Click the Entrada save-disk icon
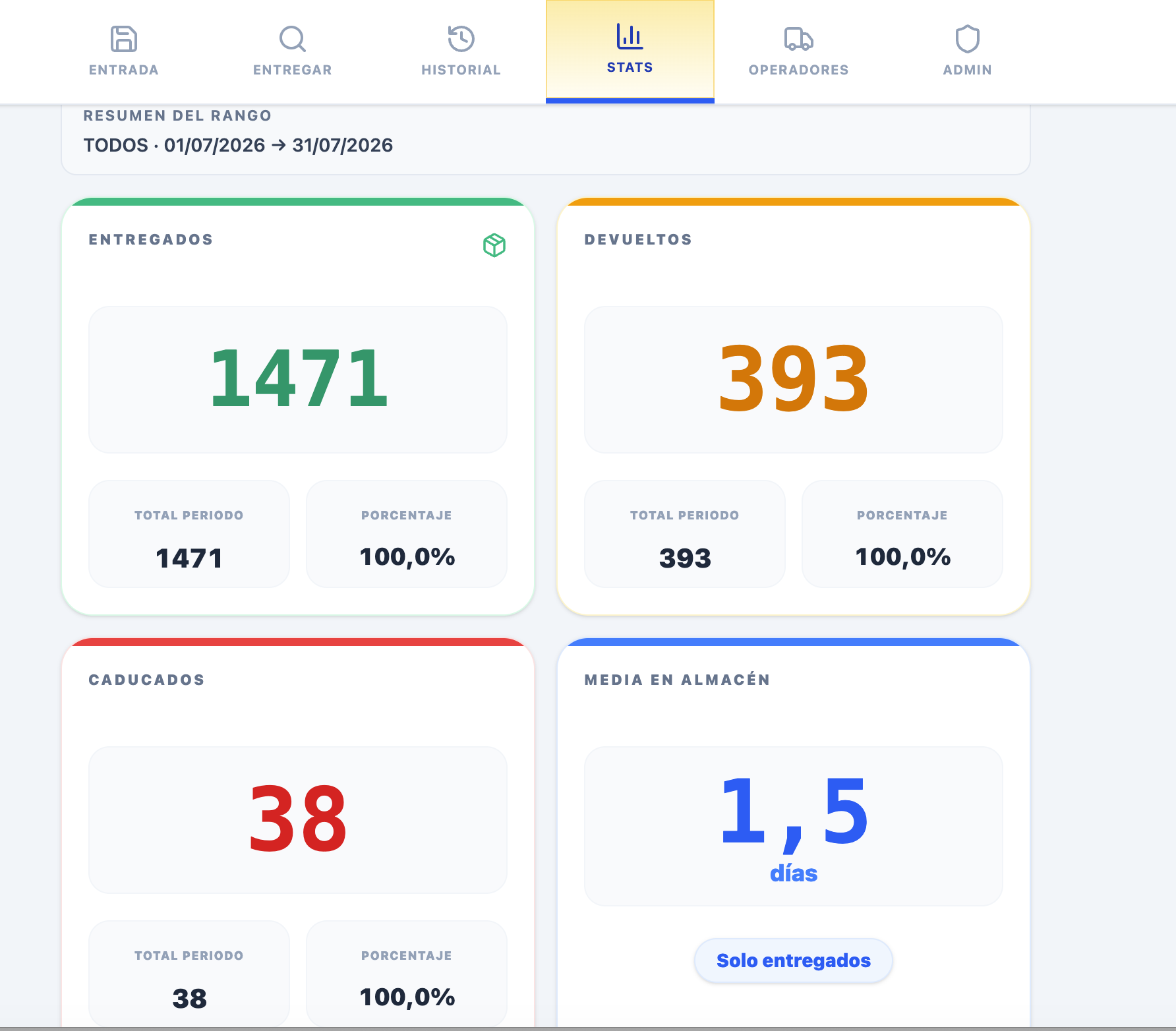This screenshot has width=1176, height=1031. 123,39
